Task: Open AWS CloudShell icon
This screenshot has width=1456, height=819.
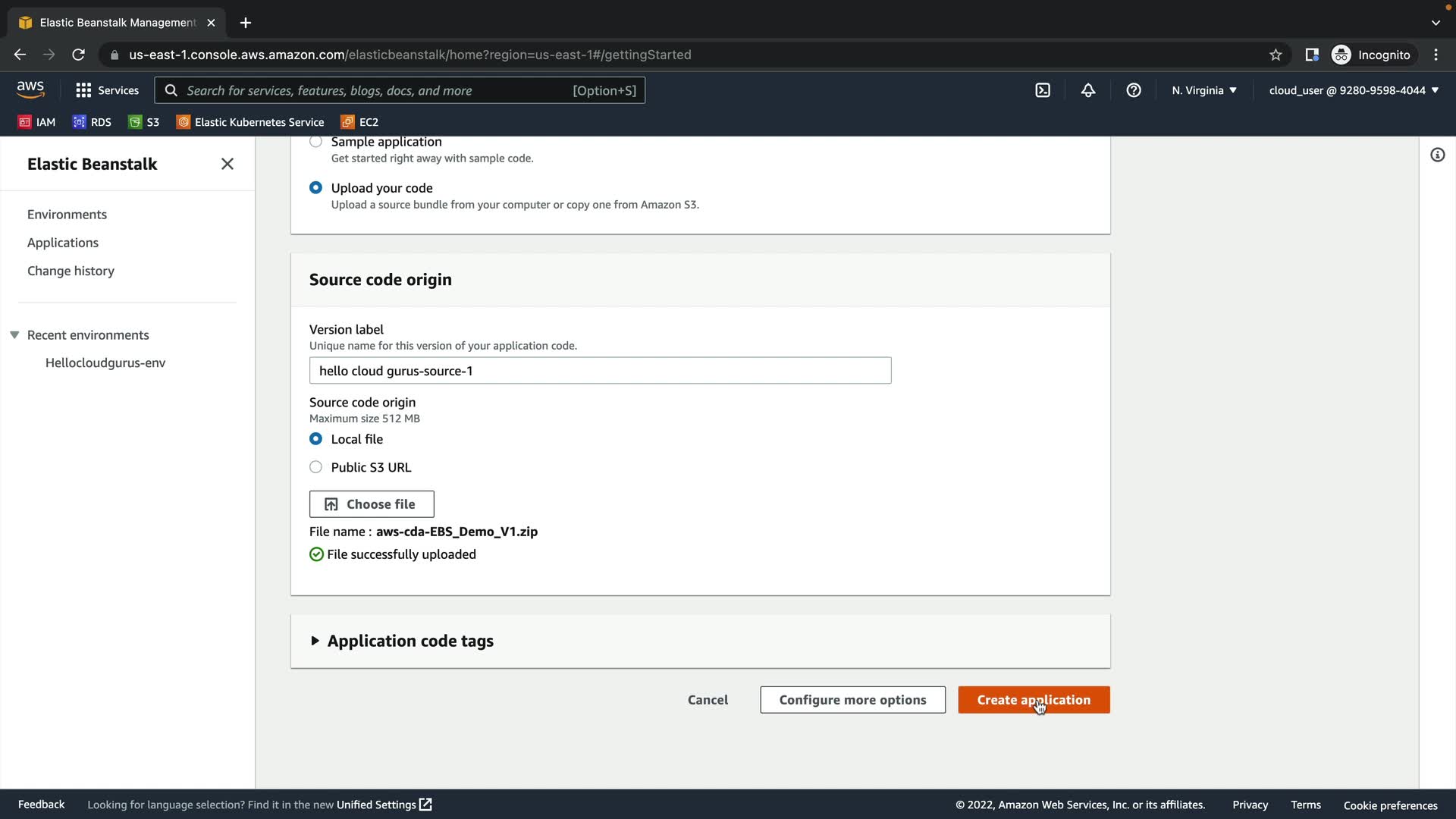Action: 1043,90
